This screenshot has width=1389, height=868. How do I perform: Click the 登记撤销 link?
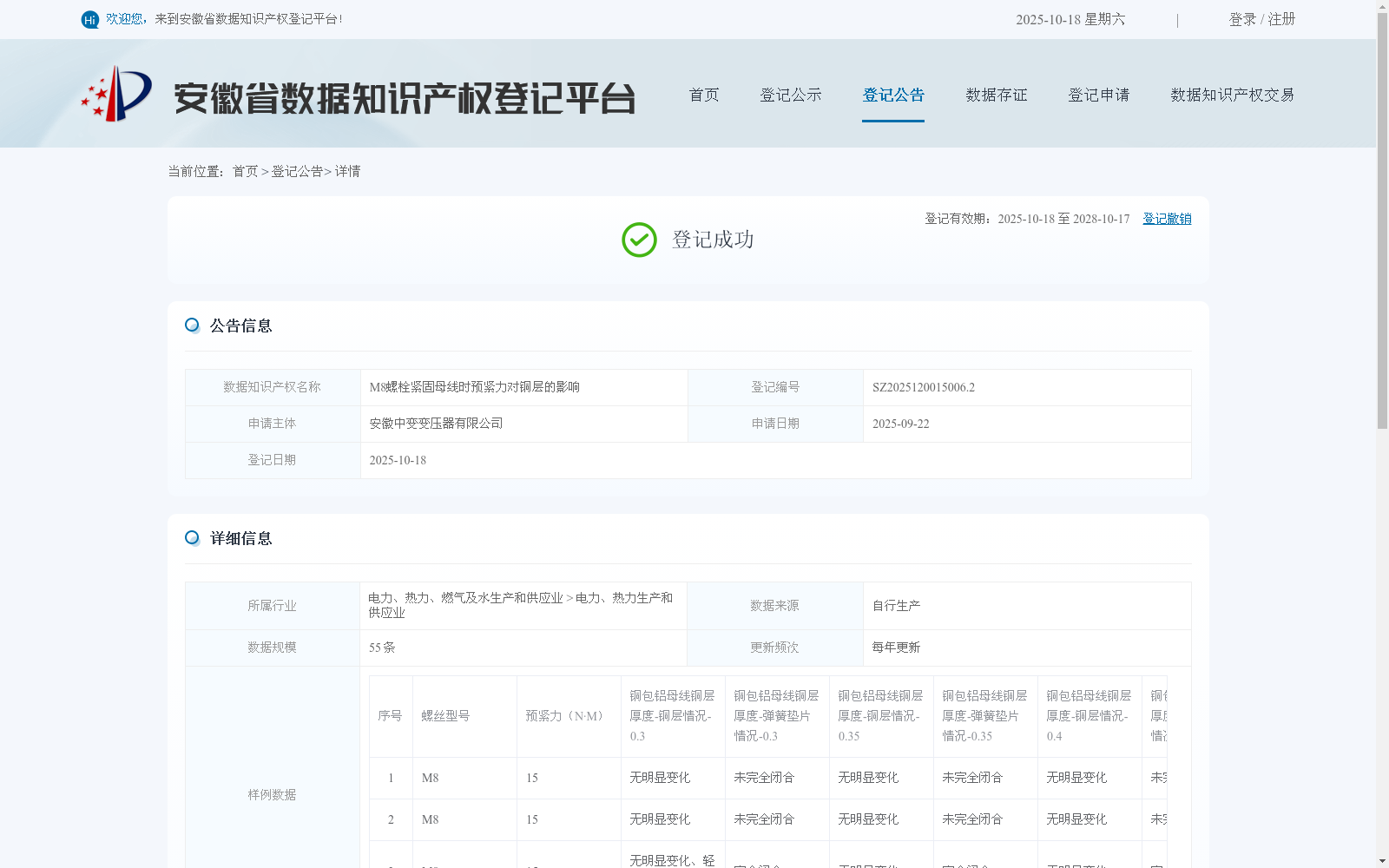[x=1166, y=219]
